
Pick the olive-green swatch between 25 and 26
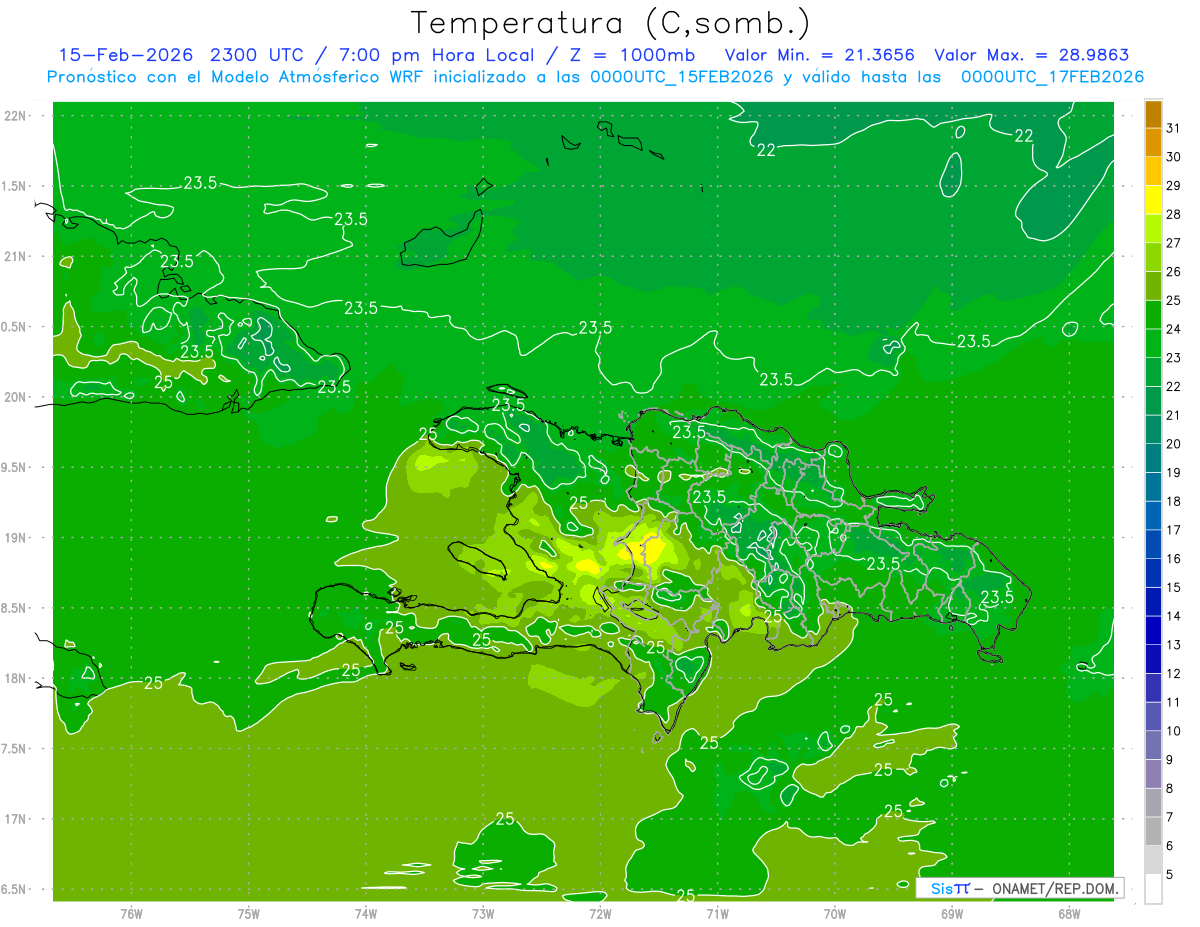(x=1153, y=286)
